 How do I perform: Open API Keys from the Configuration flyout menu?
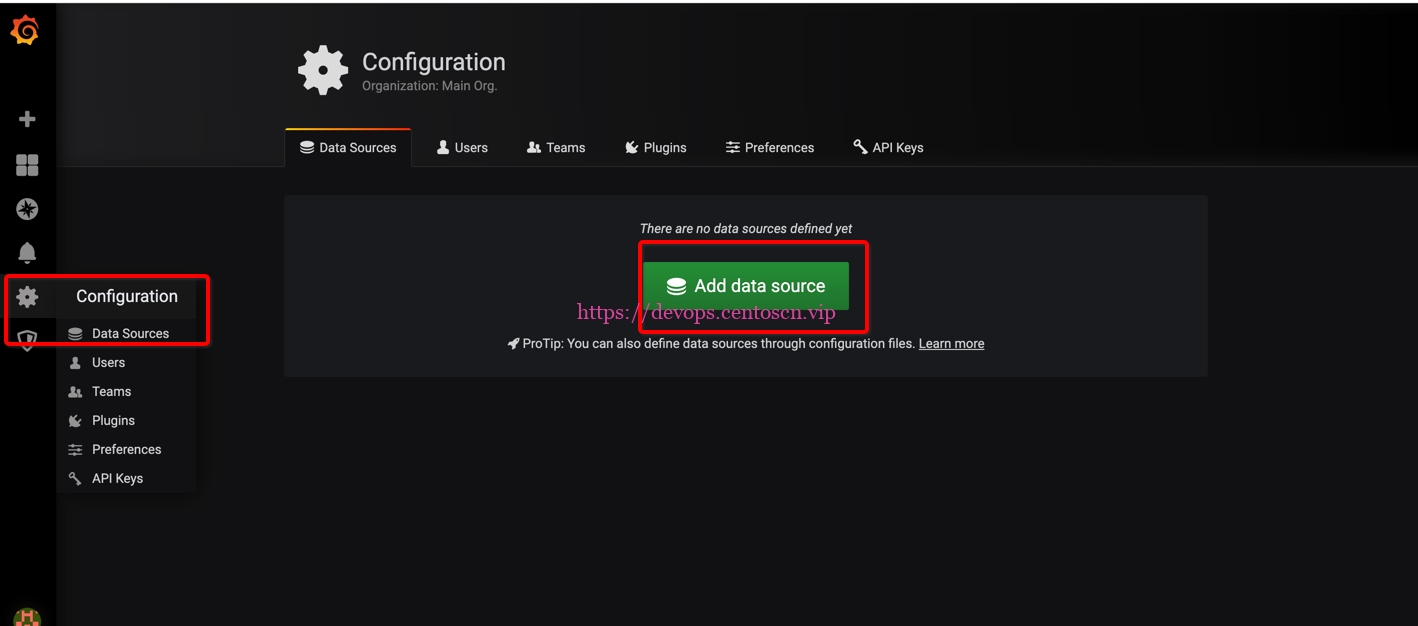(117, 478)
